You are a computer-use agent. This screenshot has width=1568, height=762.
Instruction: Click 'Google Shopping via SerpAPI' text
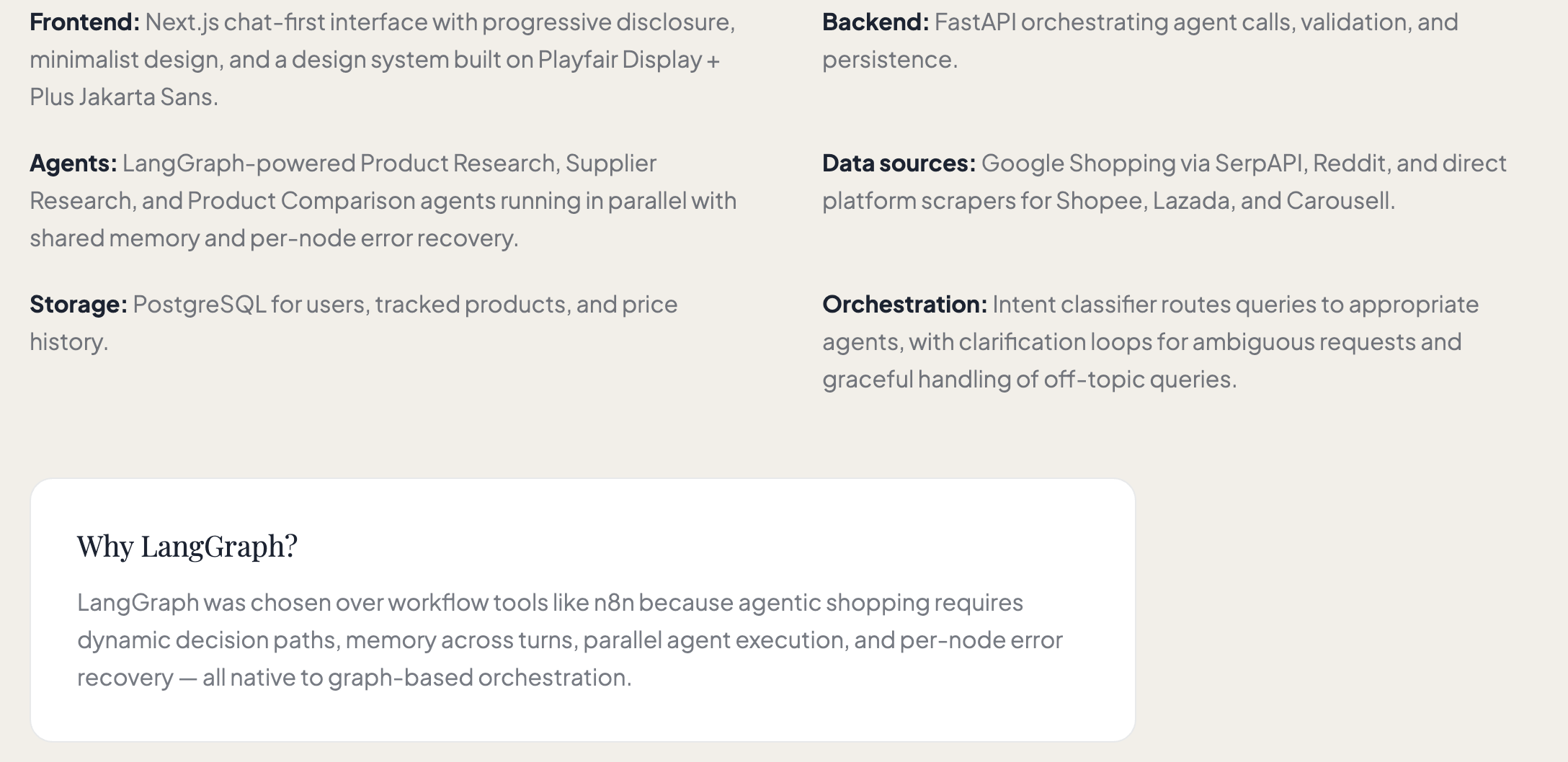(x=1141, y=163)
